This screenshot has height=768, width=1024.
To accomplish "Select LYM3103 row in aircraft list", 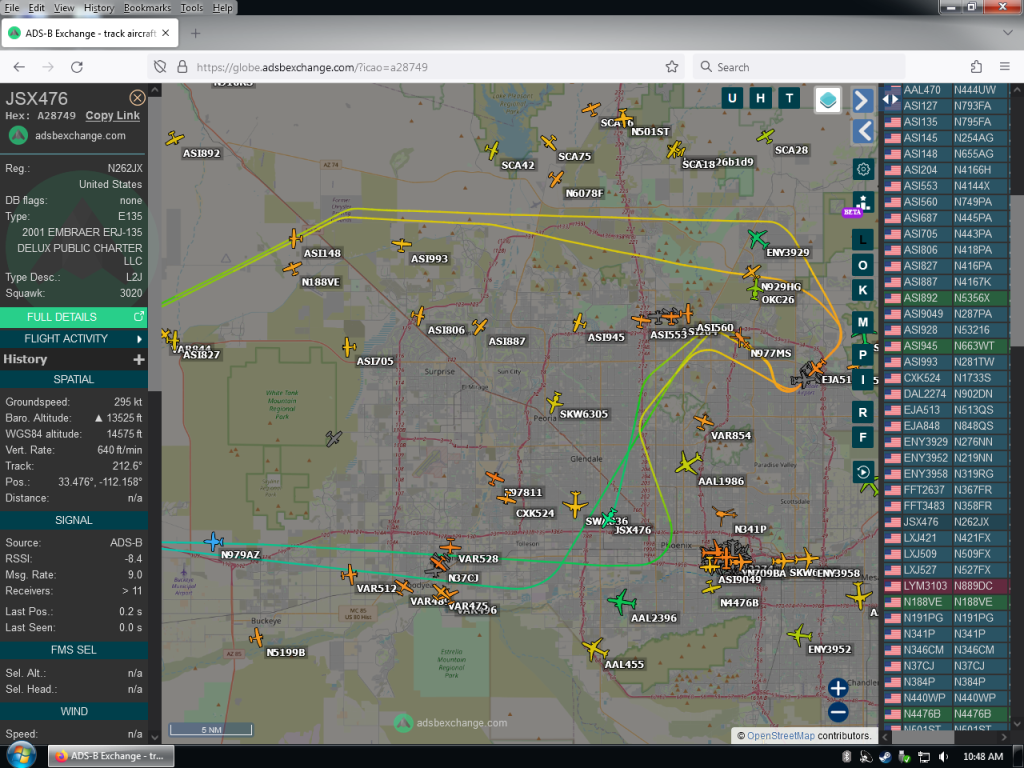I will click(x=946, y=586).
